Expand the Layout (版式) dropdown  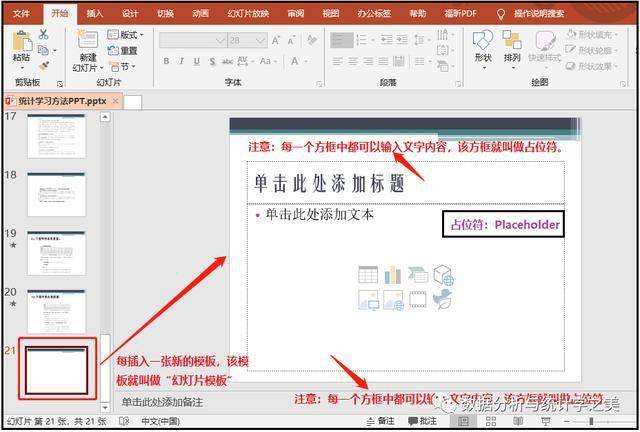(x=126, y=35)
